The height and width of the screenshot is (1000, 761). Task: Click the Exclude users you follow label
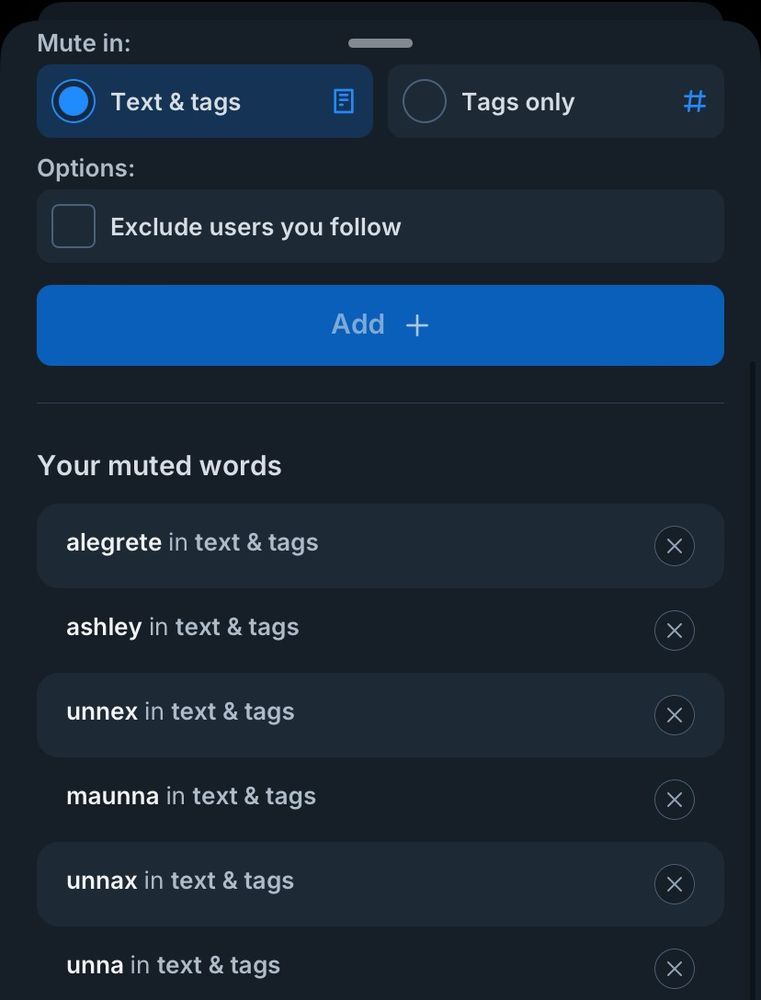(255, 227)
